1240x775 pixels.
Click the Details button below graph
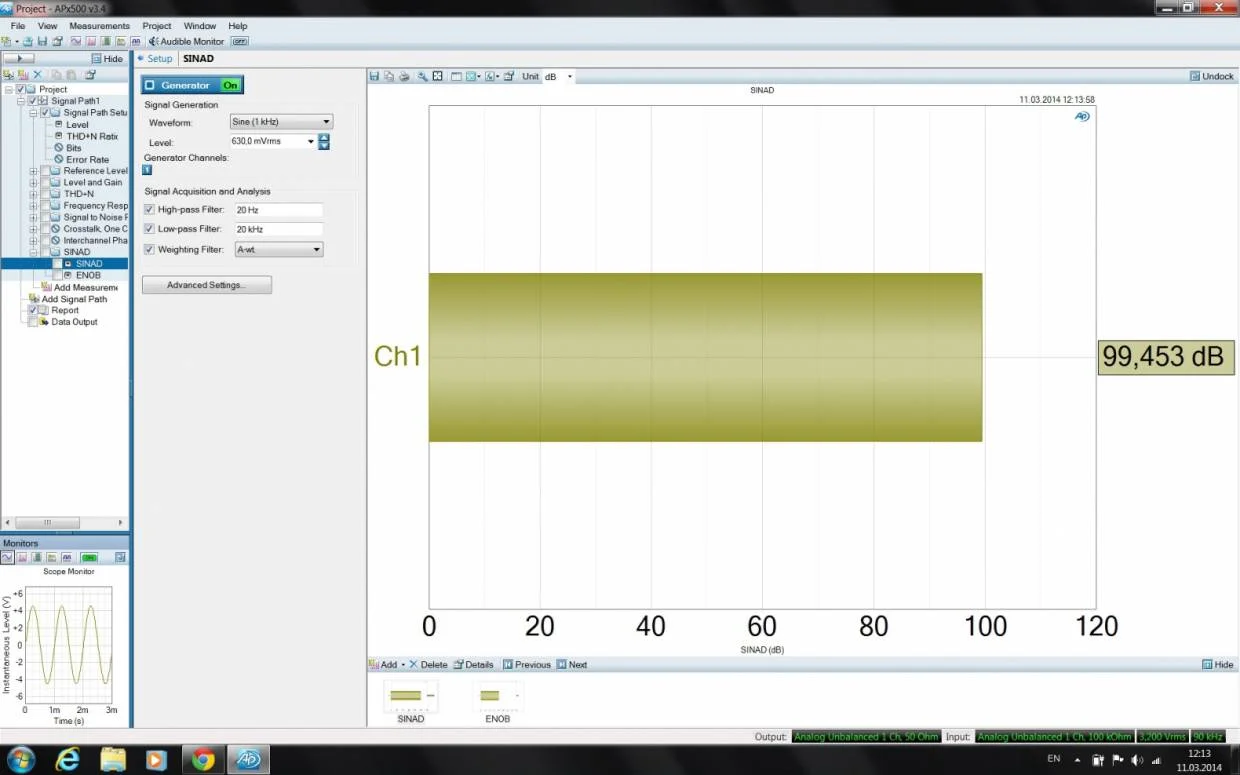(x=473, y=664)
